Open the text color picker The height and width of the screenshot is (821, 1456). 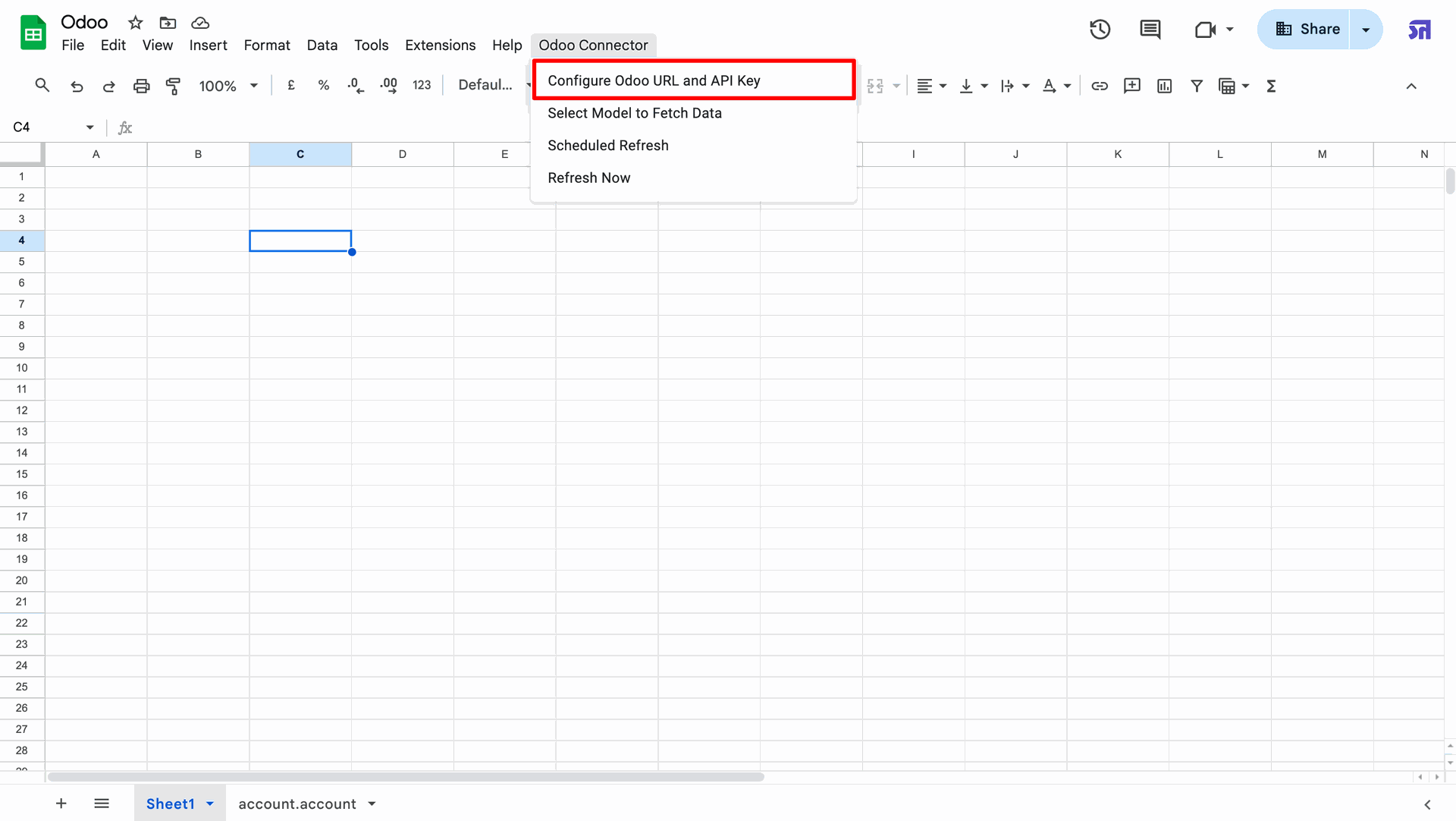(1049, 86)
